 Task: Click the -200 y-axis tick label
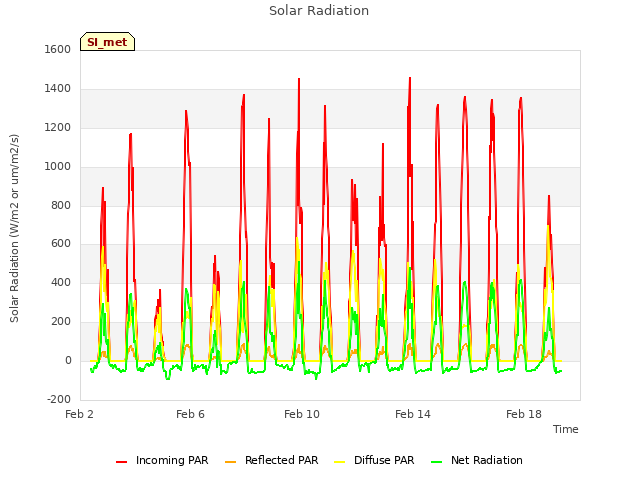click(x=59, y=399)
